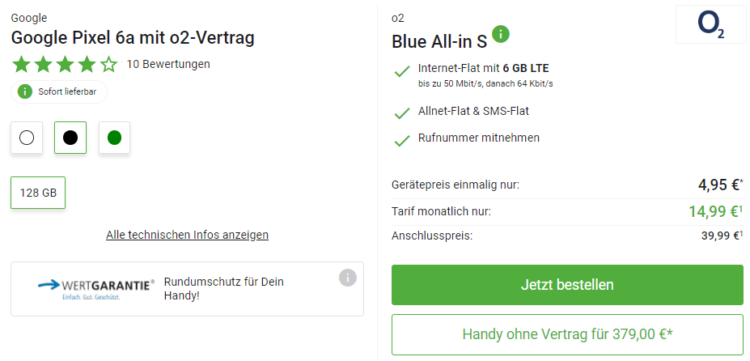
Task: Click the fifth empty rating star
Action: pos(109,65)
